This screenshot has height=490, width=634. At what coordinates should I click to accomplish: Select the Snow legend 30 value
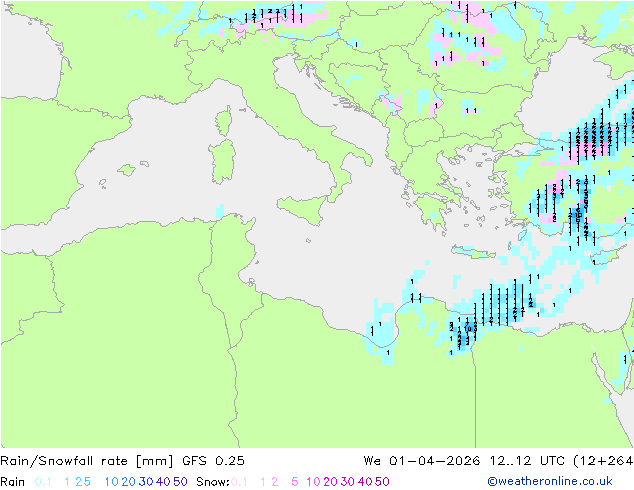pos(347,482)
